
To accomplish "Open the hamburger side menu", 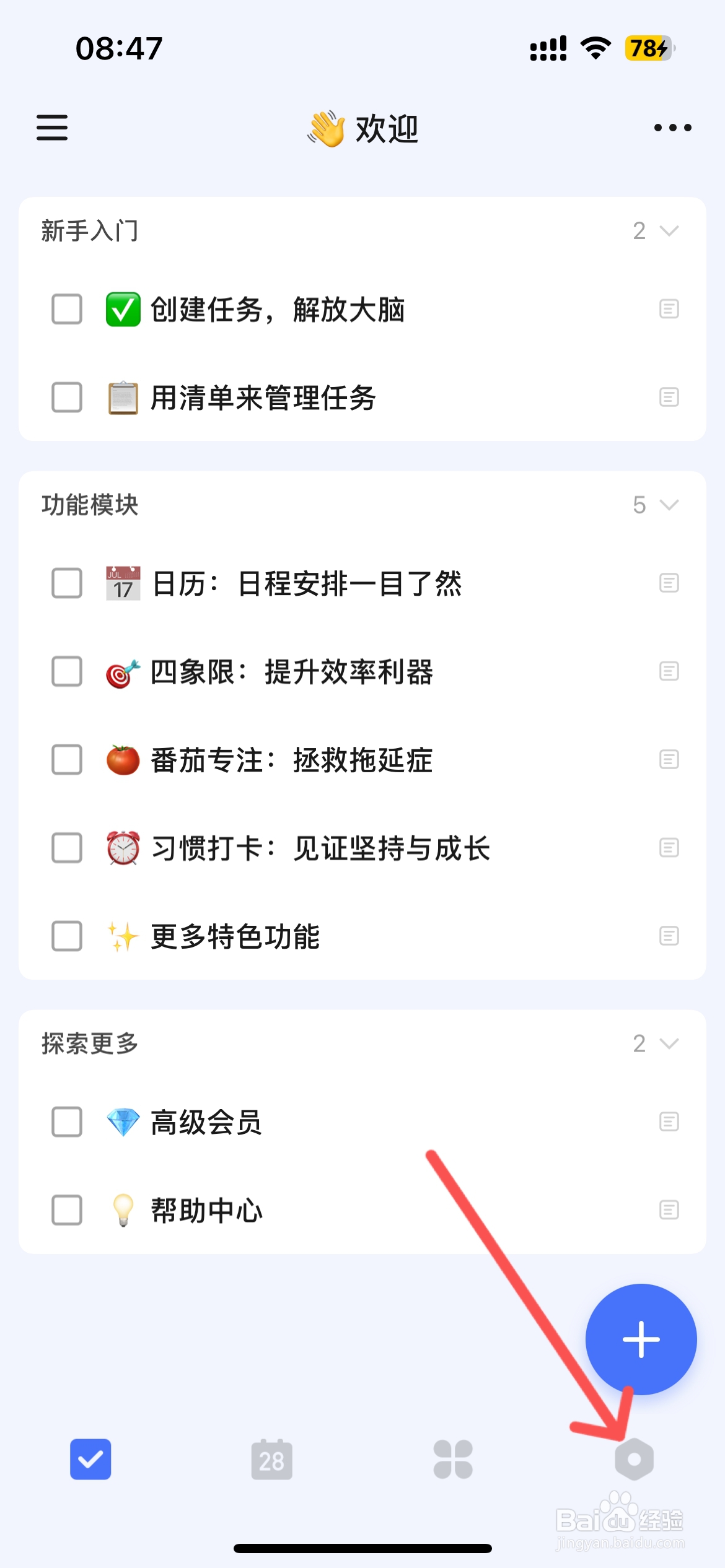I will (52, 128).
